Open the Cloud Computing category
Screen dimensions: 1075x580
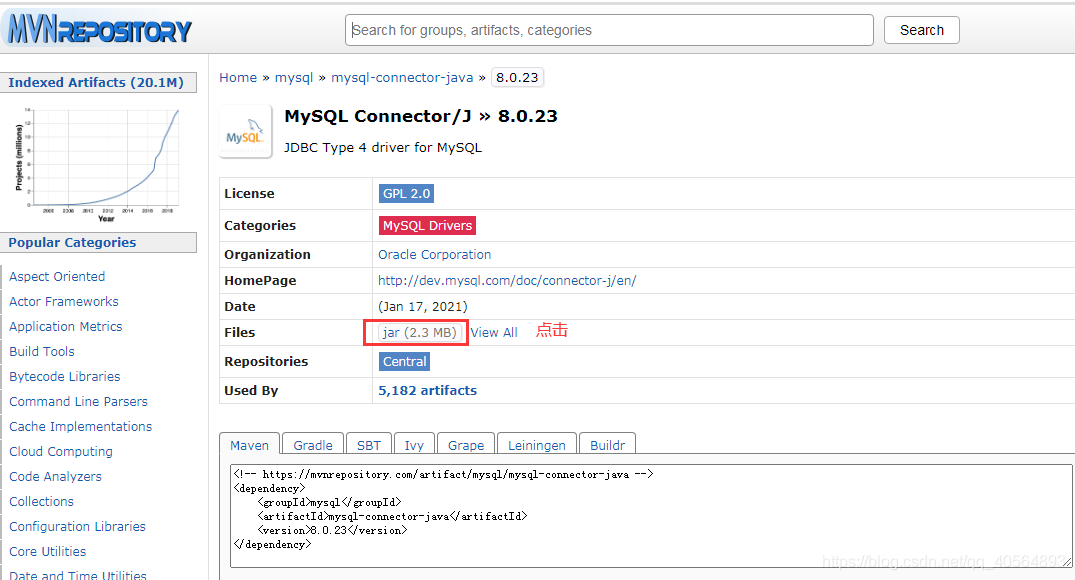coord(61,452)
